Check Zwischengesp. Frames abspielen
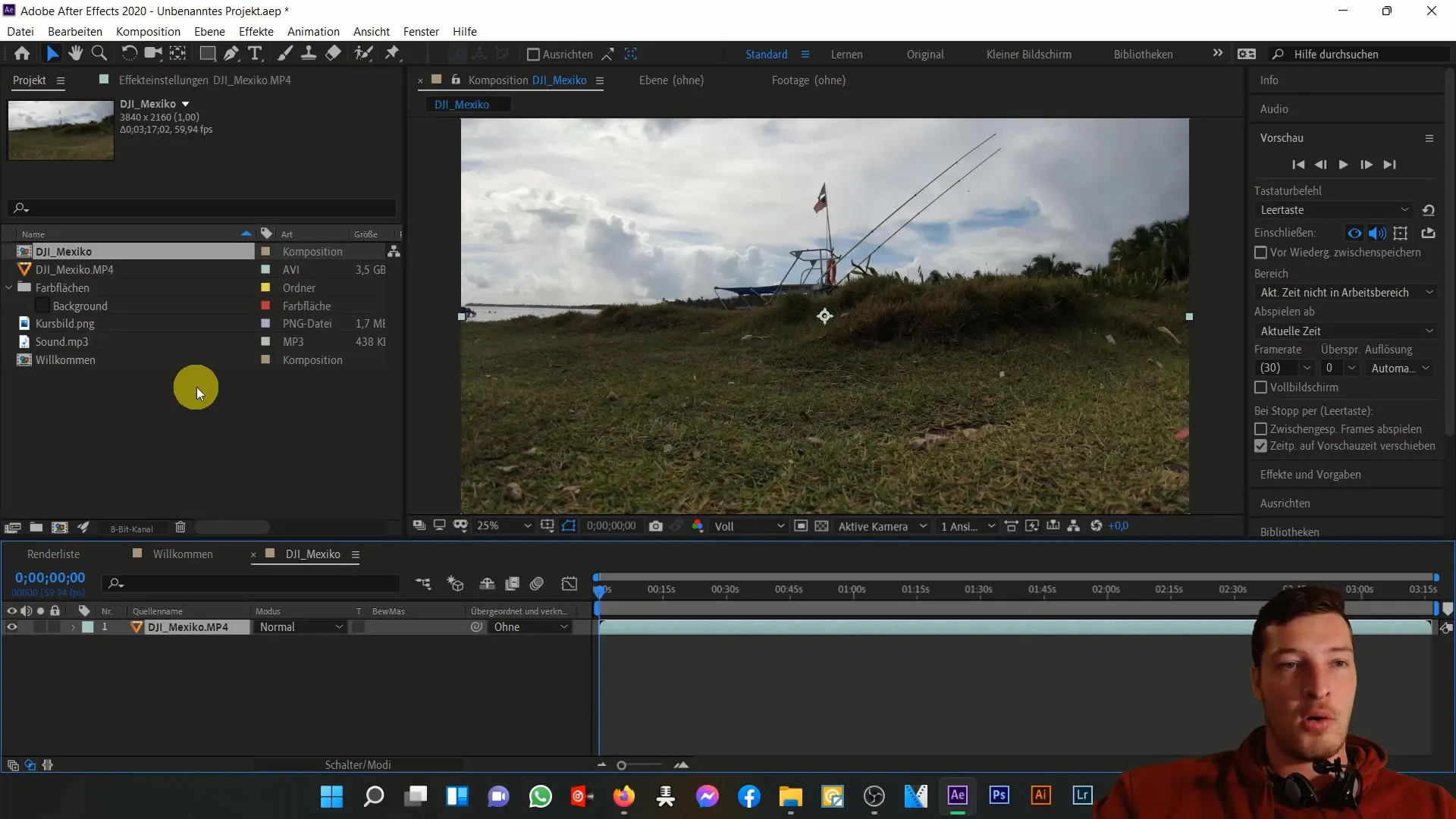The height and width of the screenshot is (819, 1456). click(1261, 429)
